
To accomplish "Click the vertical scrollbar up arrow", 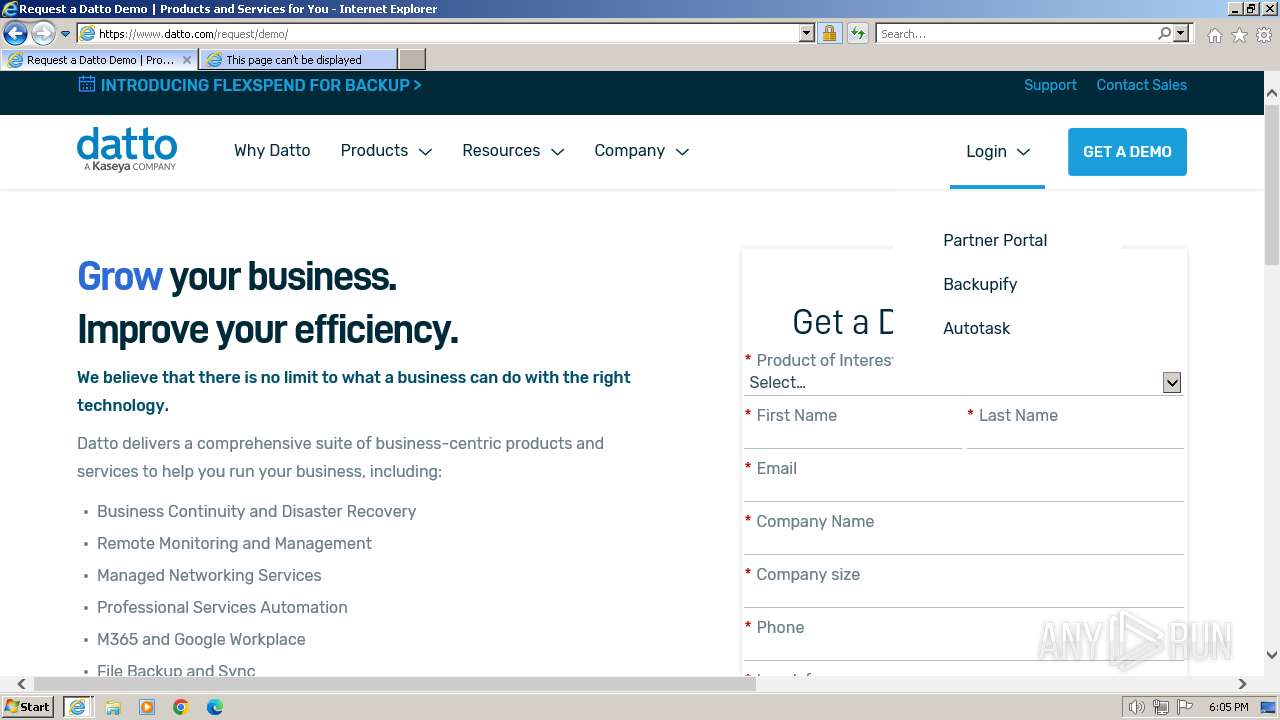I will pos(1272,93).
